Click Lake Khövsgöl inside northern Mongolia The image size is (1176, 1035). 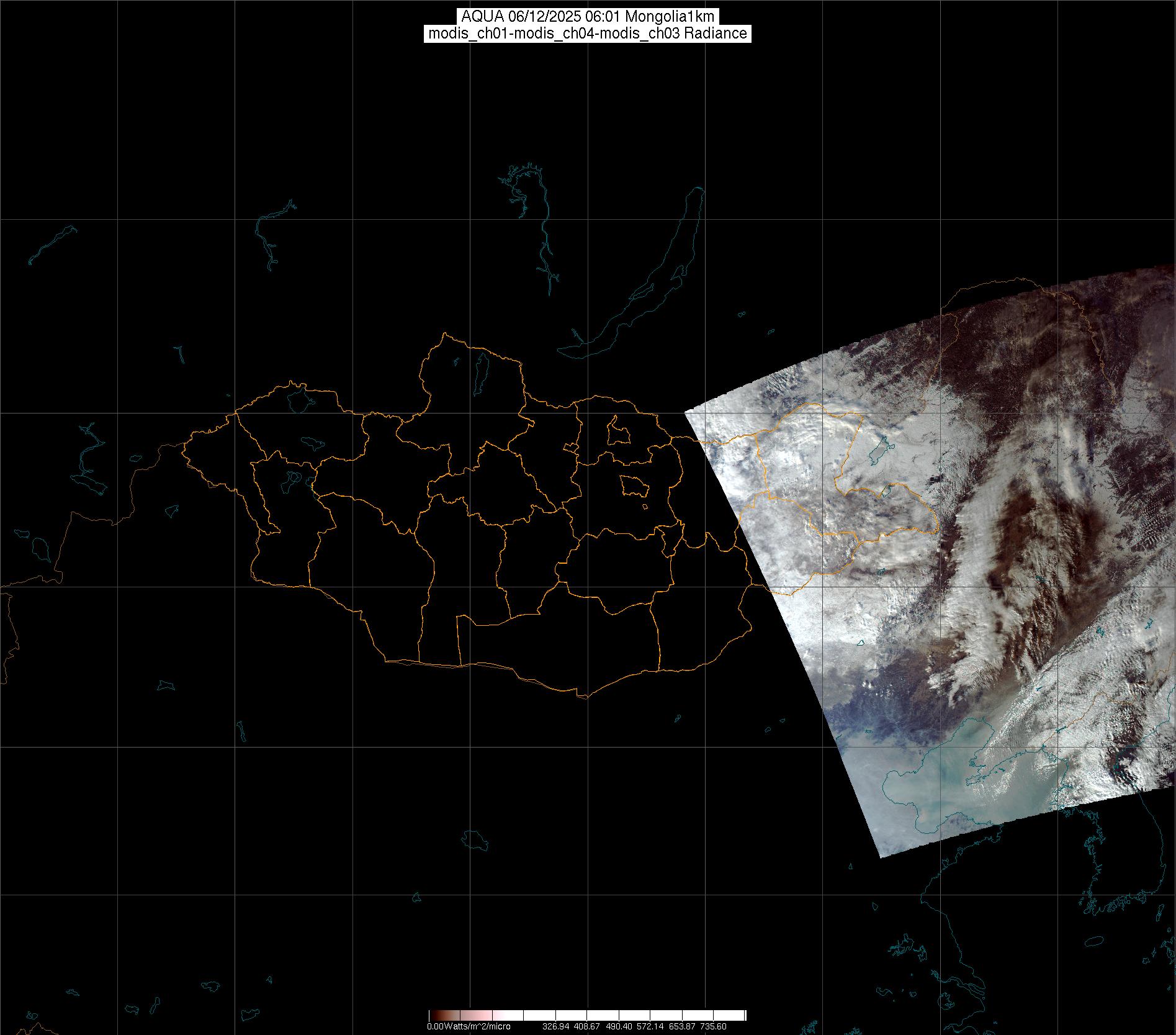[x=481, y=369]
